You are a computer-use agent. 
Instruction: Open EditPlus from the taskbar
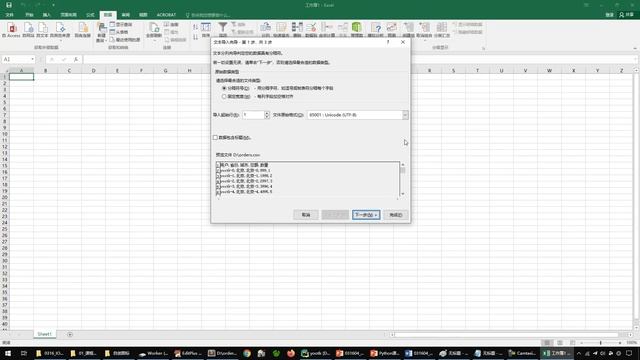tap(188, 353)
